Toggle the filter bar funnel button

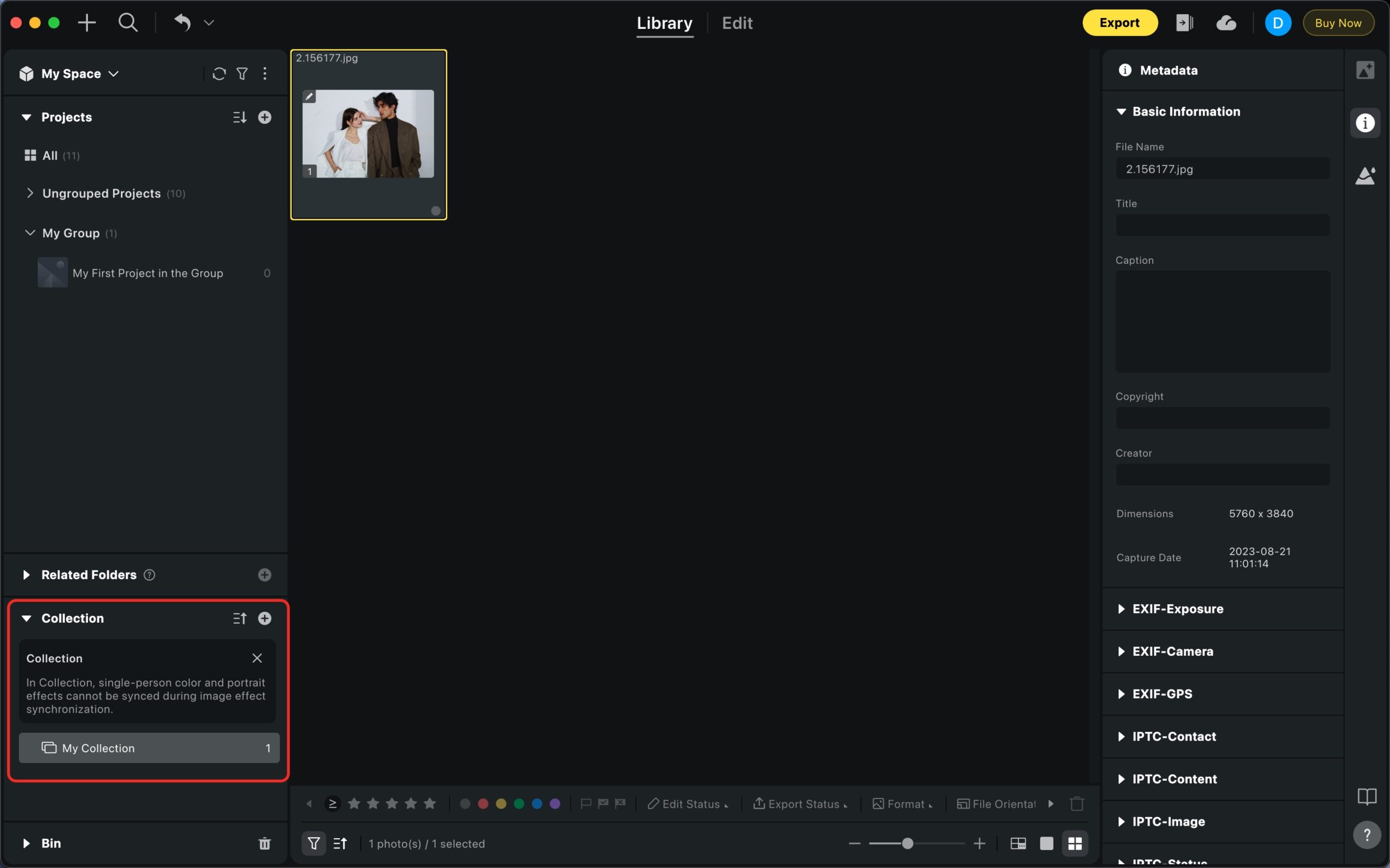coord(313,844)
